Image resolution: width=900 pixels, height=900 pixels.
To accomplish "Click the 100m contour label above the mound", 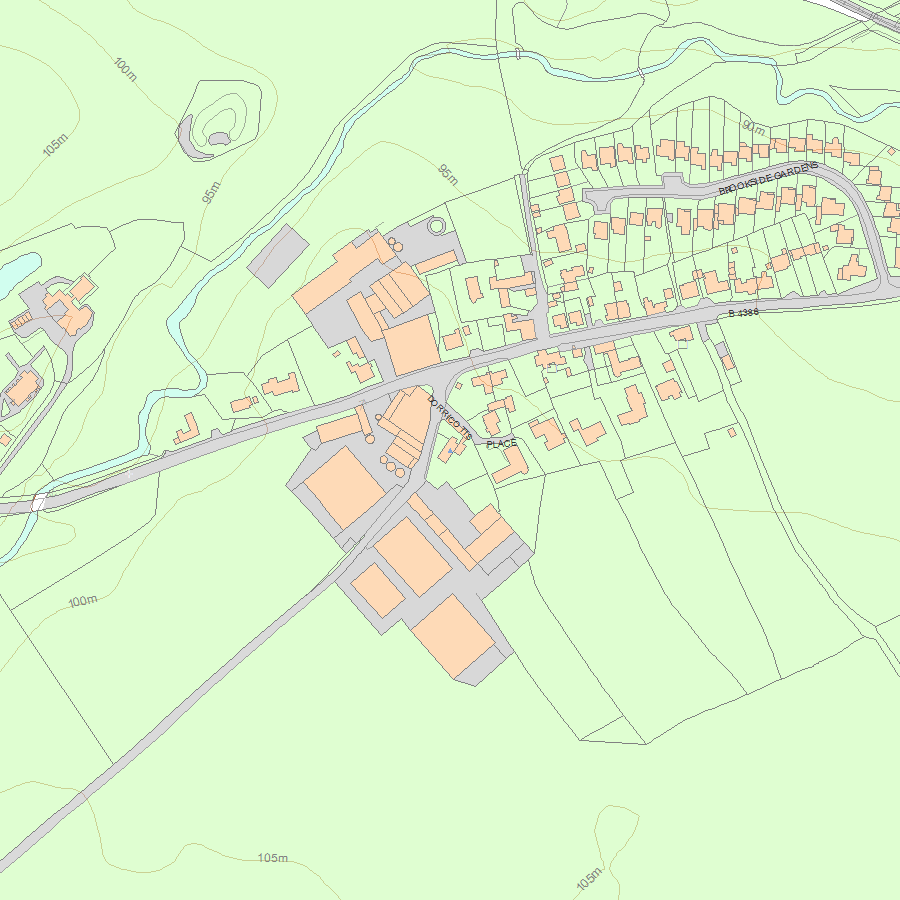I will (x=125, y=70).
